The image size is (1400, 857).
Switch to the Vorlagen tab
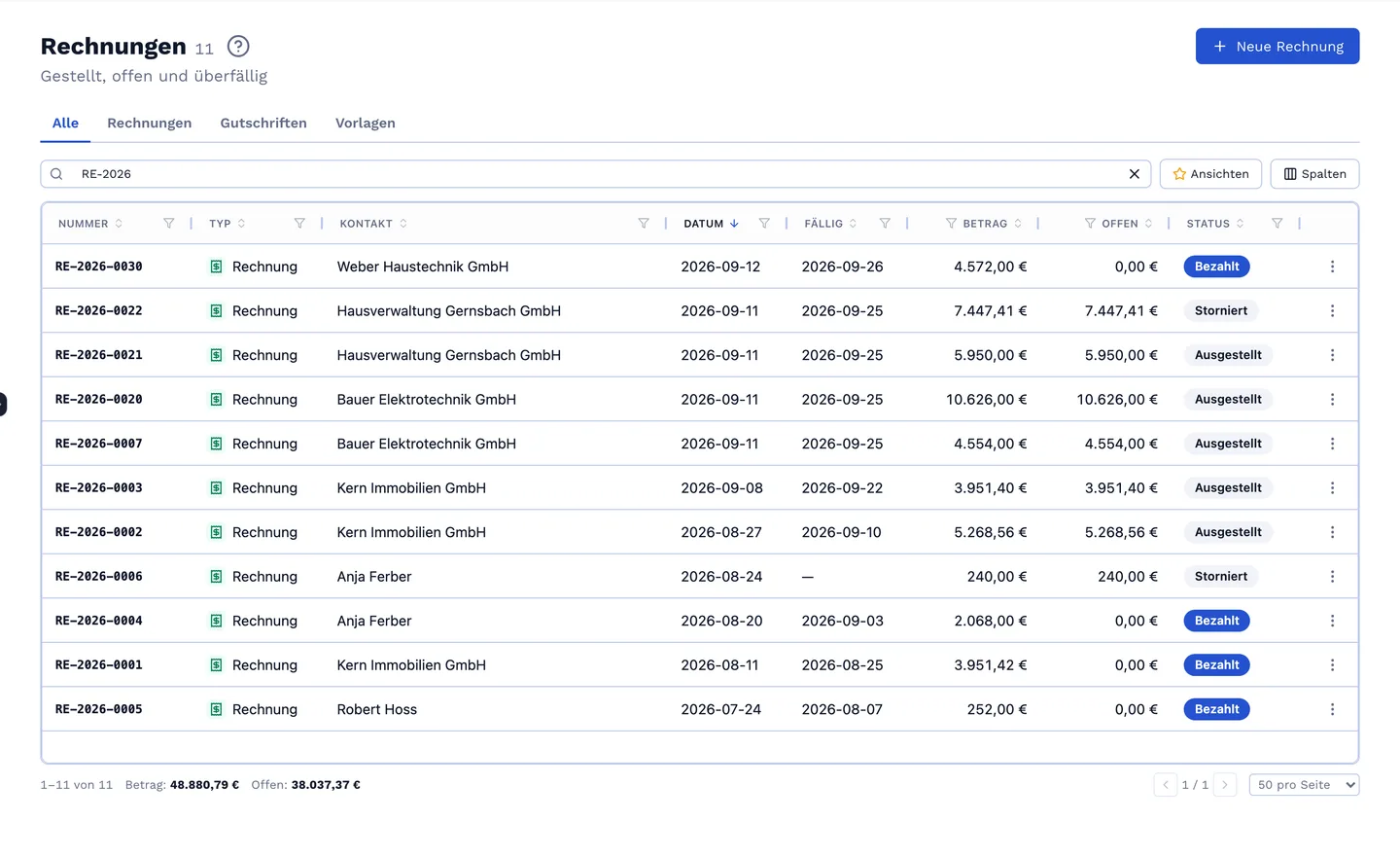tap(366, 123)
